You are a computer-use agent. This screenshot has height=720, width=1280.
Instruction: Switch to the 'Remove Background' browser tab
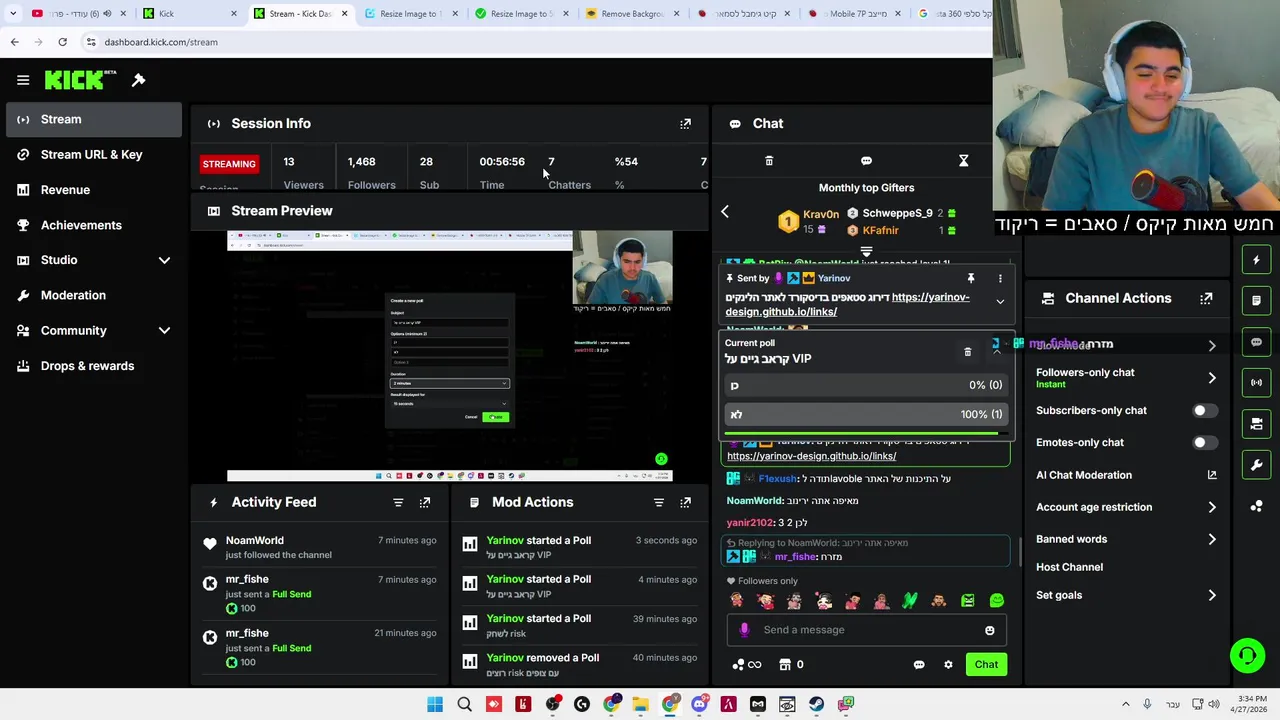[632, 14]
